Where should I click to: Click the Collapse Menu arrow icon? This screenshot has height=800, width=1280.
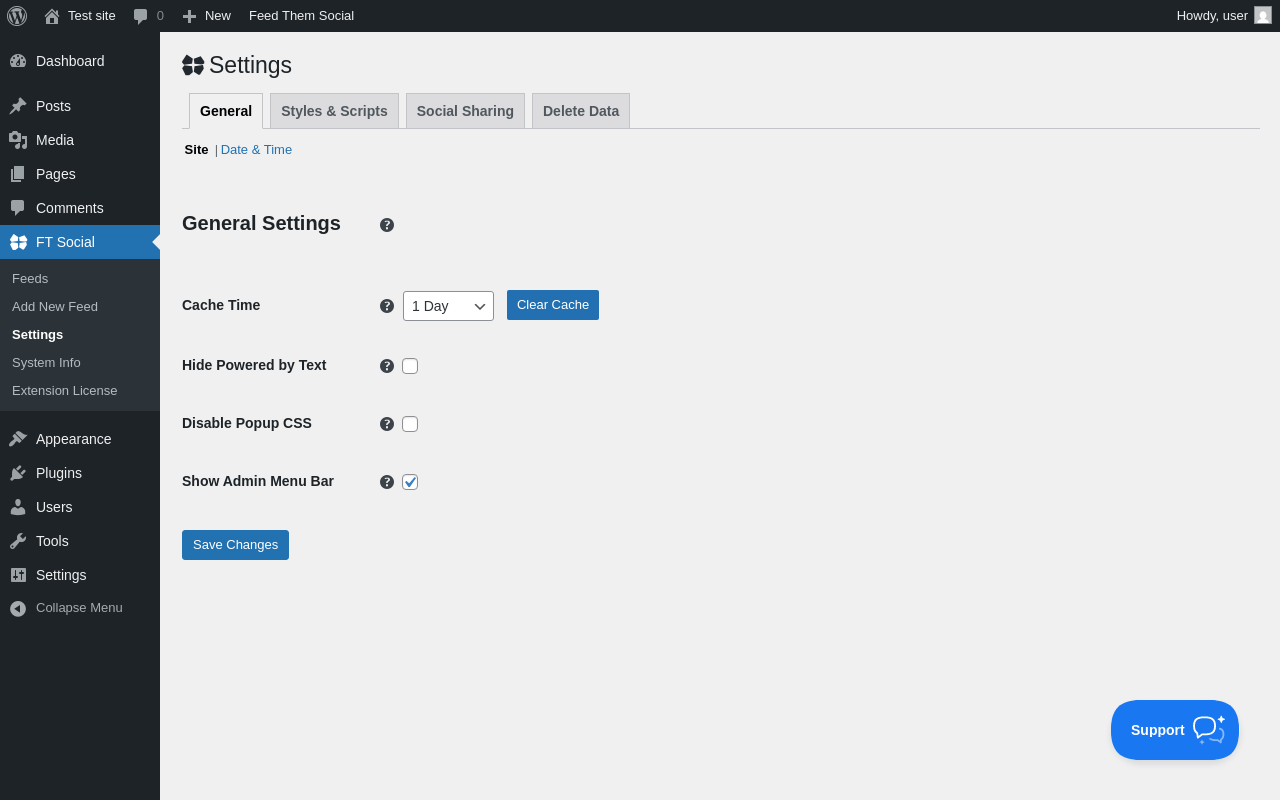coord(18,608)
